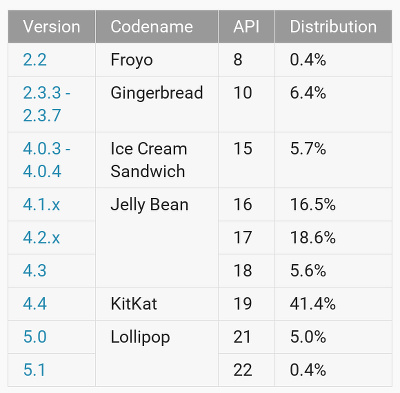The height and width of the screenshot is (393, 400).
Task: Select the Version column header
Action: [52, 27]
